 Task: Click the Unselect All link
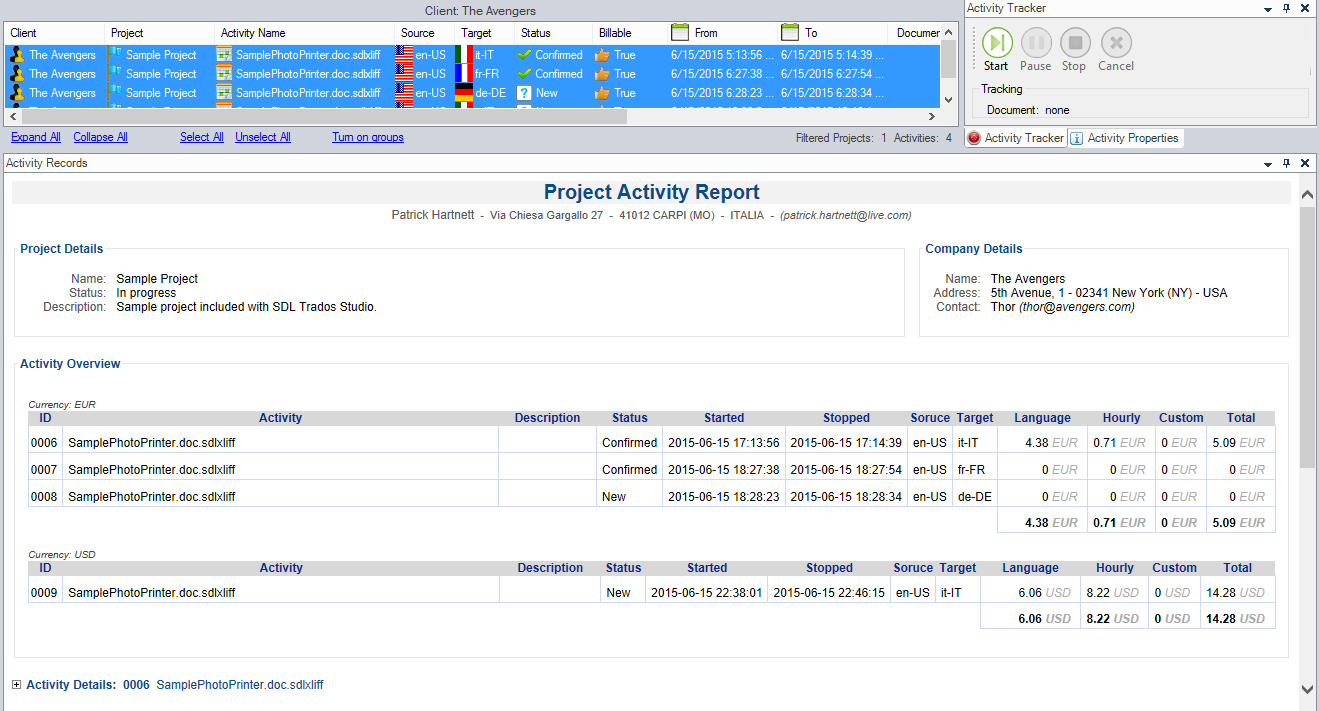click(x=263, y=137)
